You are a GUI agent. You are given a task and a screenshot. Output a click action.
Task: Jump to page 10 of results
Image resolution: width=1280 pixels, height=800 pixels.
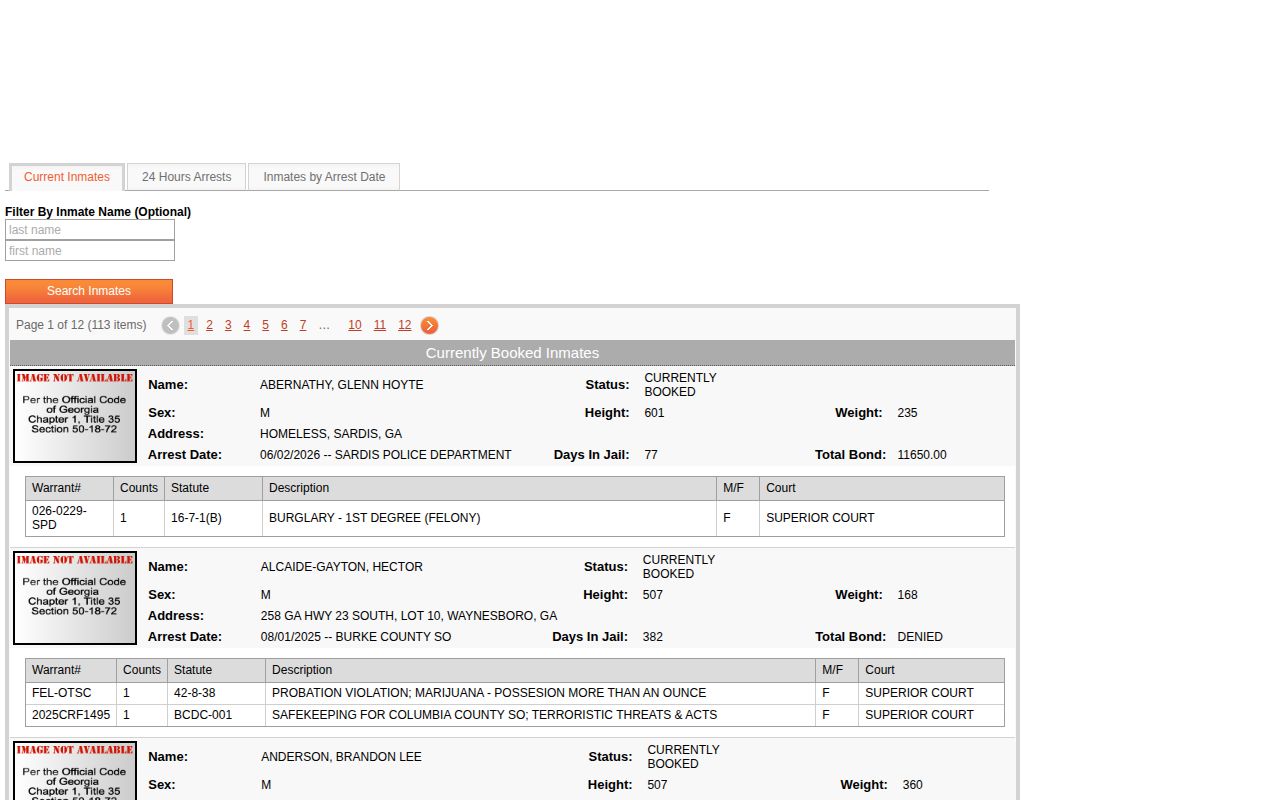pyautogui.click(x=355, y=325)
